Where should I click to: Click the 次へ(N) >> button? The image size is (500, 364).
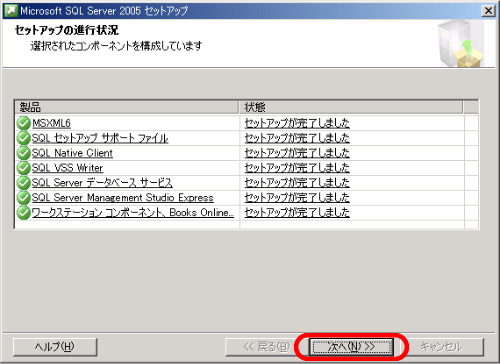click(x=351, y=347)
